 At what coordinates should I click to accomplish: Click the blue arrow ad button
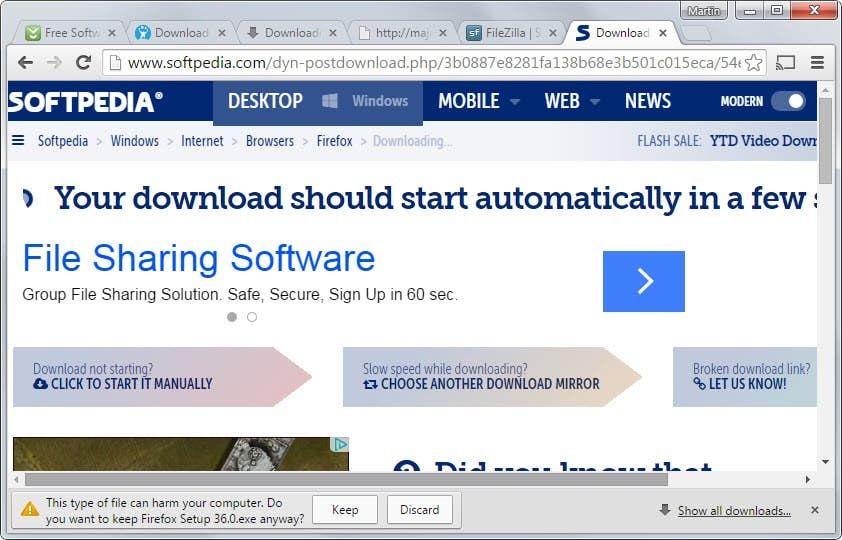(x=644, y=281)
